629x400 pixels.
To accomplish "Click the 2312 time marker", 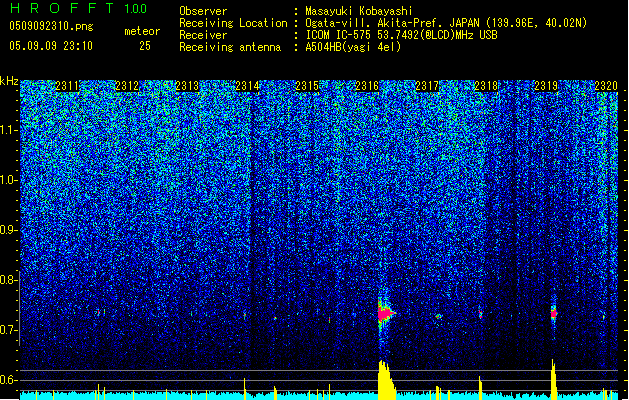I will [x=127, y=86].
